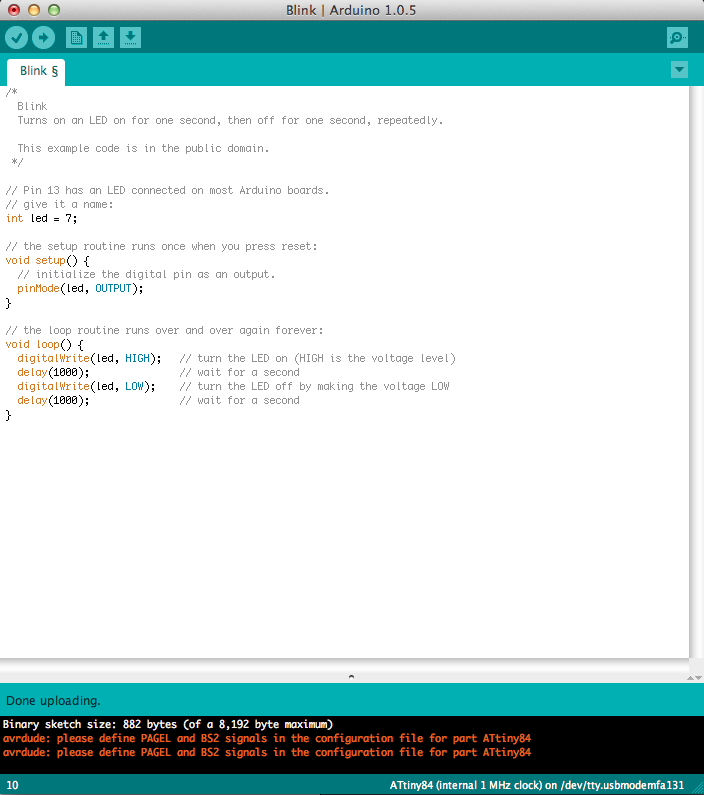
Task: Click the ATtiny84 board and port status text
Action: click(x=537, y=785)
